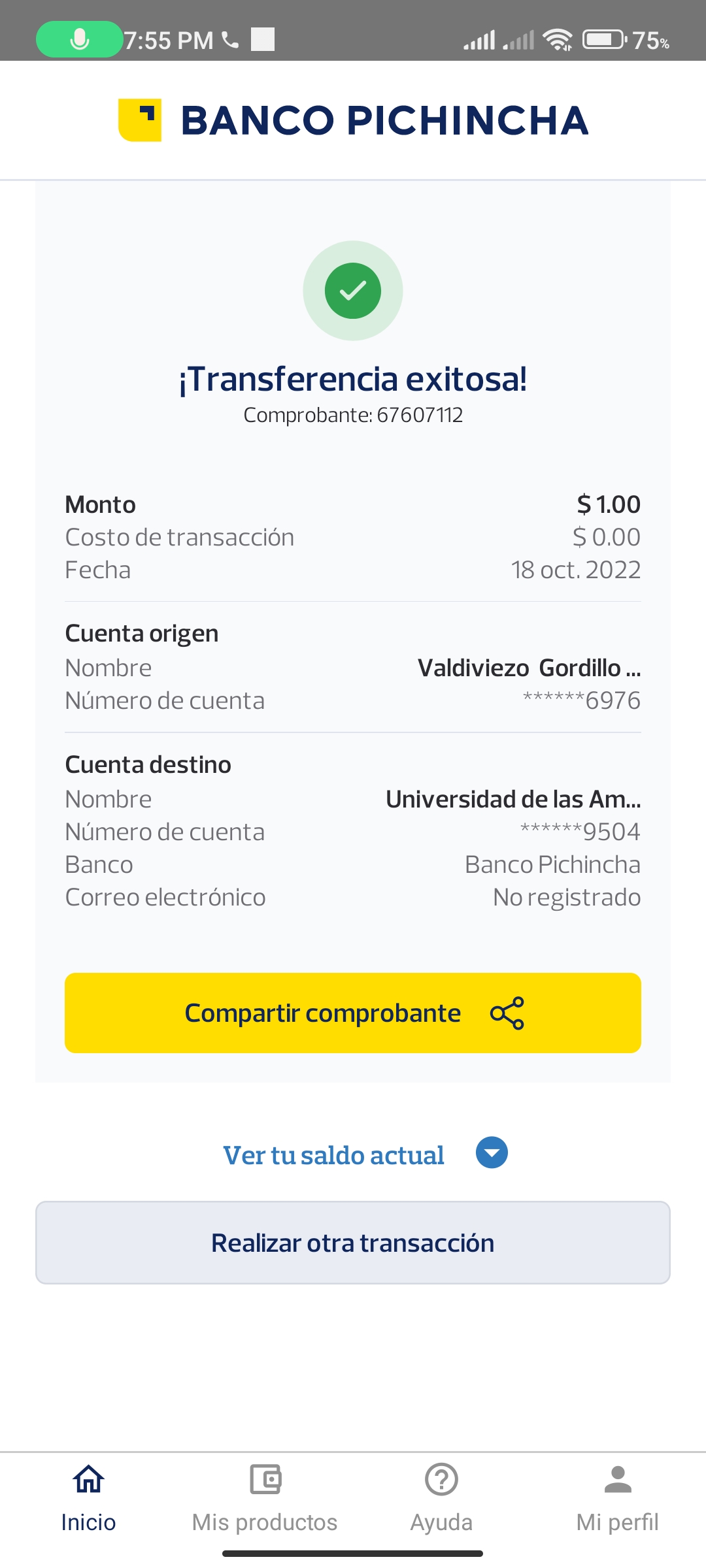Tap the Mi perfil person icon
The width and height of the screenshot is (706, 1568).
pyautogui.click(x=618, y=1479)
